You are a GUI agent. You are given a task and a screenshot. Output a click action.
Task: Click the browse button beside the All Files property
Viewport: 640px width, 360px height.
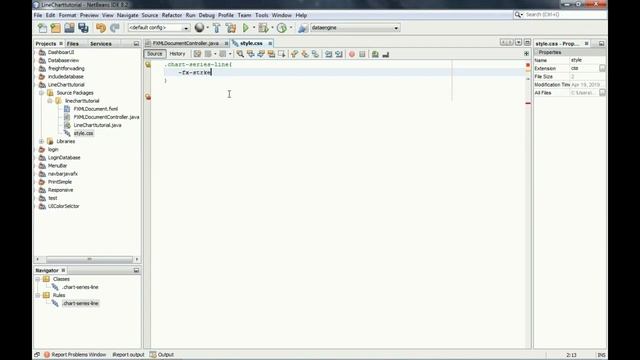pos(602,93)
